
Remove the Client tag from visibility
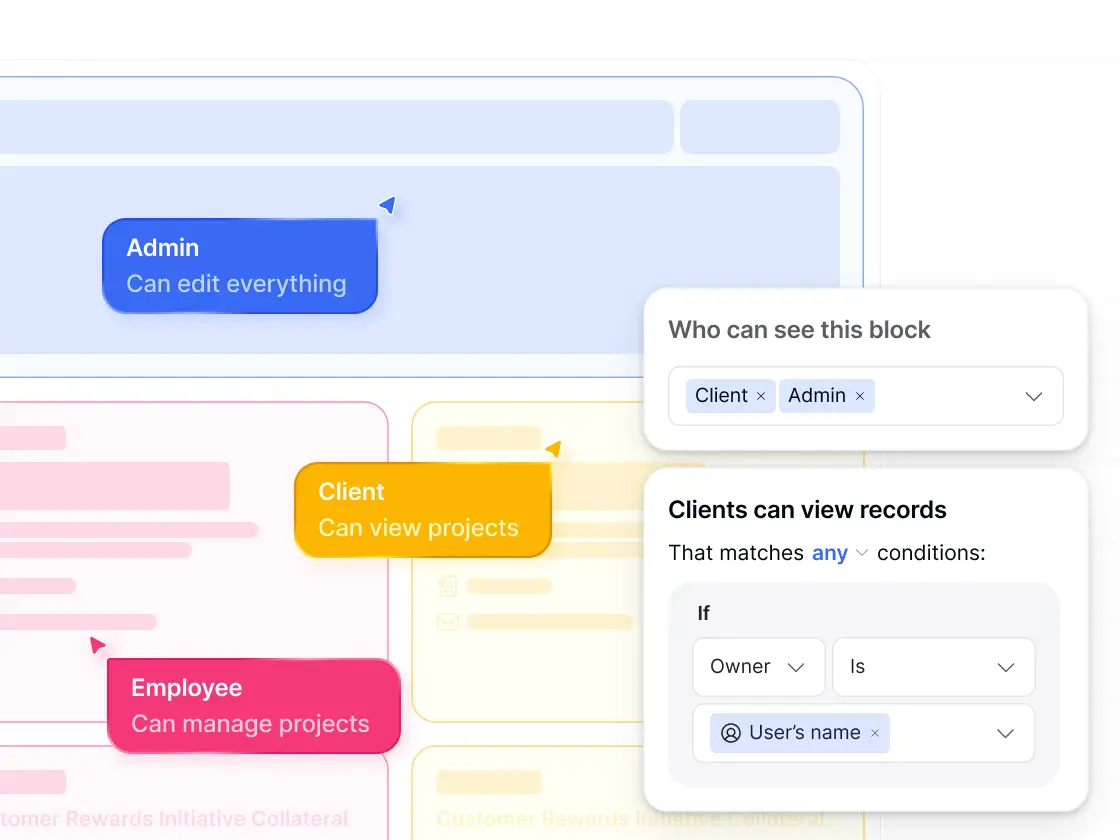pyautogui.click(x=761, y=396)
